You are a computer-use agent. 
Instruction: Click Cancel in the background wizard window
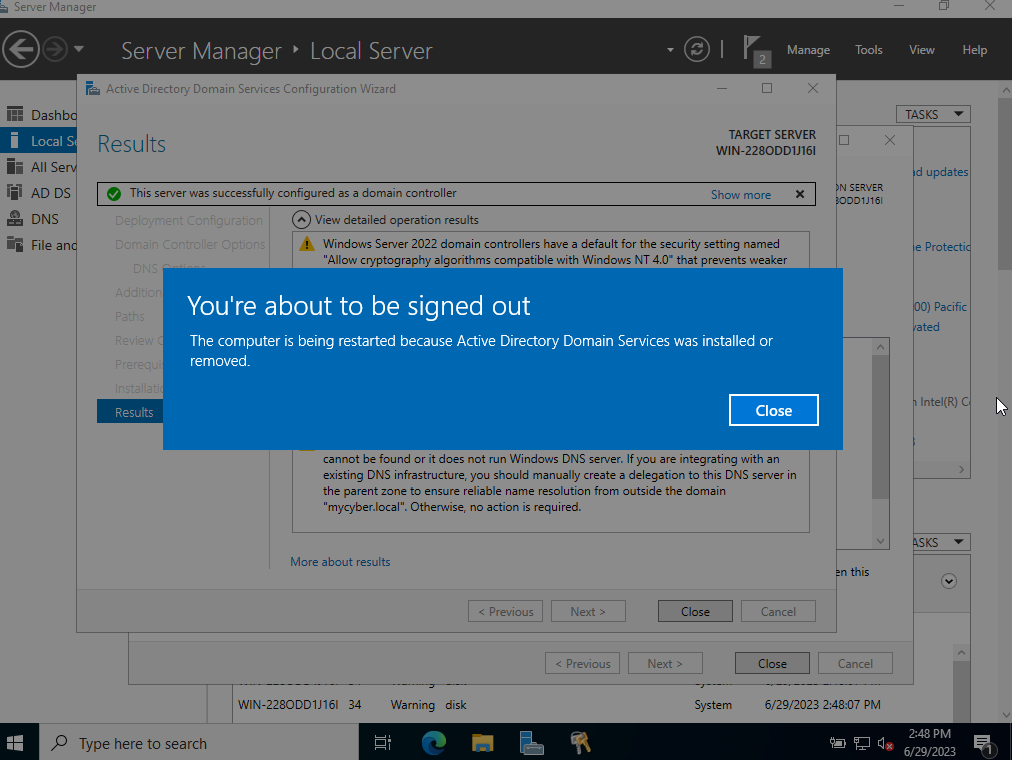click(855, 663)
